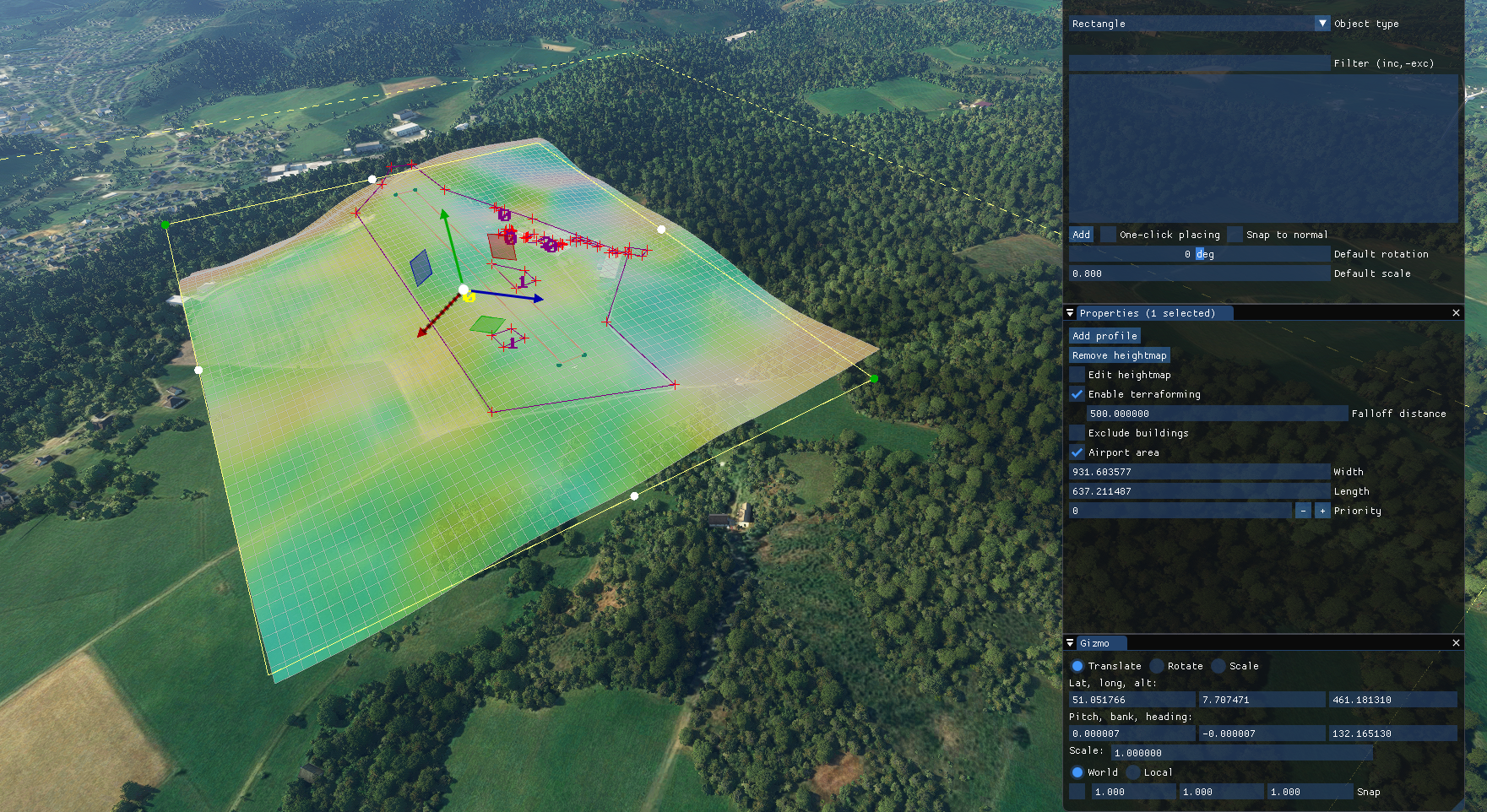Close the Properties panel
Screen dimensions: 1487x812
tap(1456, 313)
